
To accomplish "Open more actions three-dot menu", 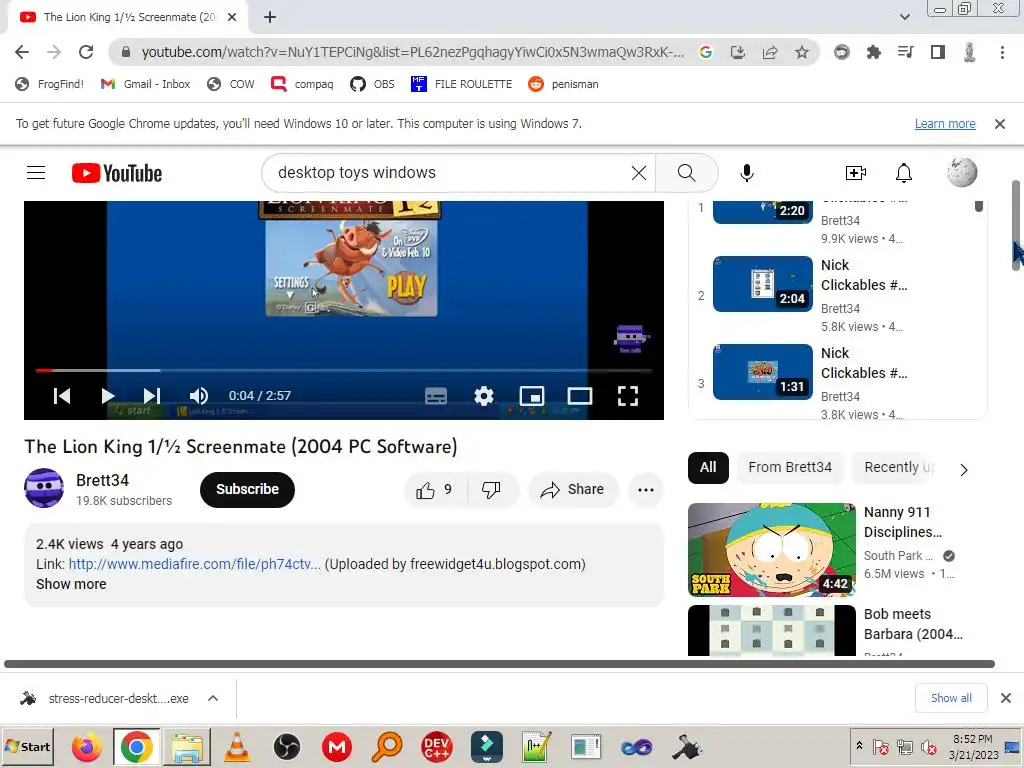I will click(x=646, y=490).
